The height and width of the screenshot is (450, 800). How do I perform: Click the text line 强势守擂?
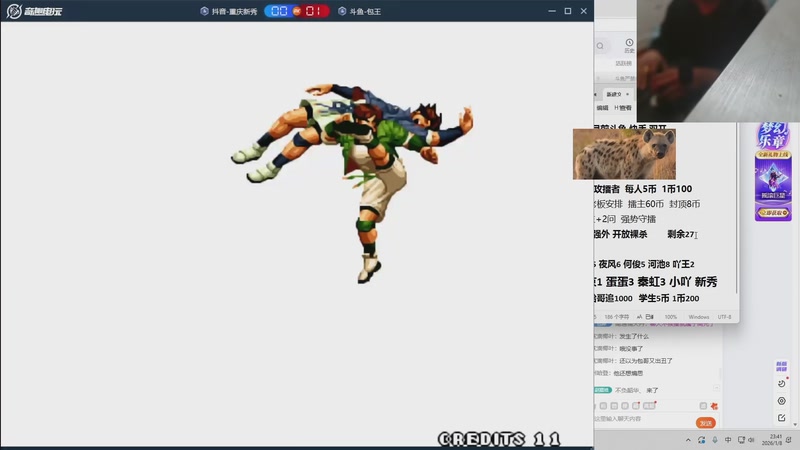(x=638, y=219)
